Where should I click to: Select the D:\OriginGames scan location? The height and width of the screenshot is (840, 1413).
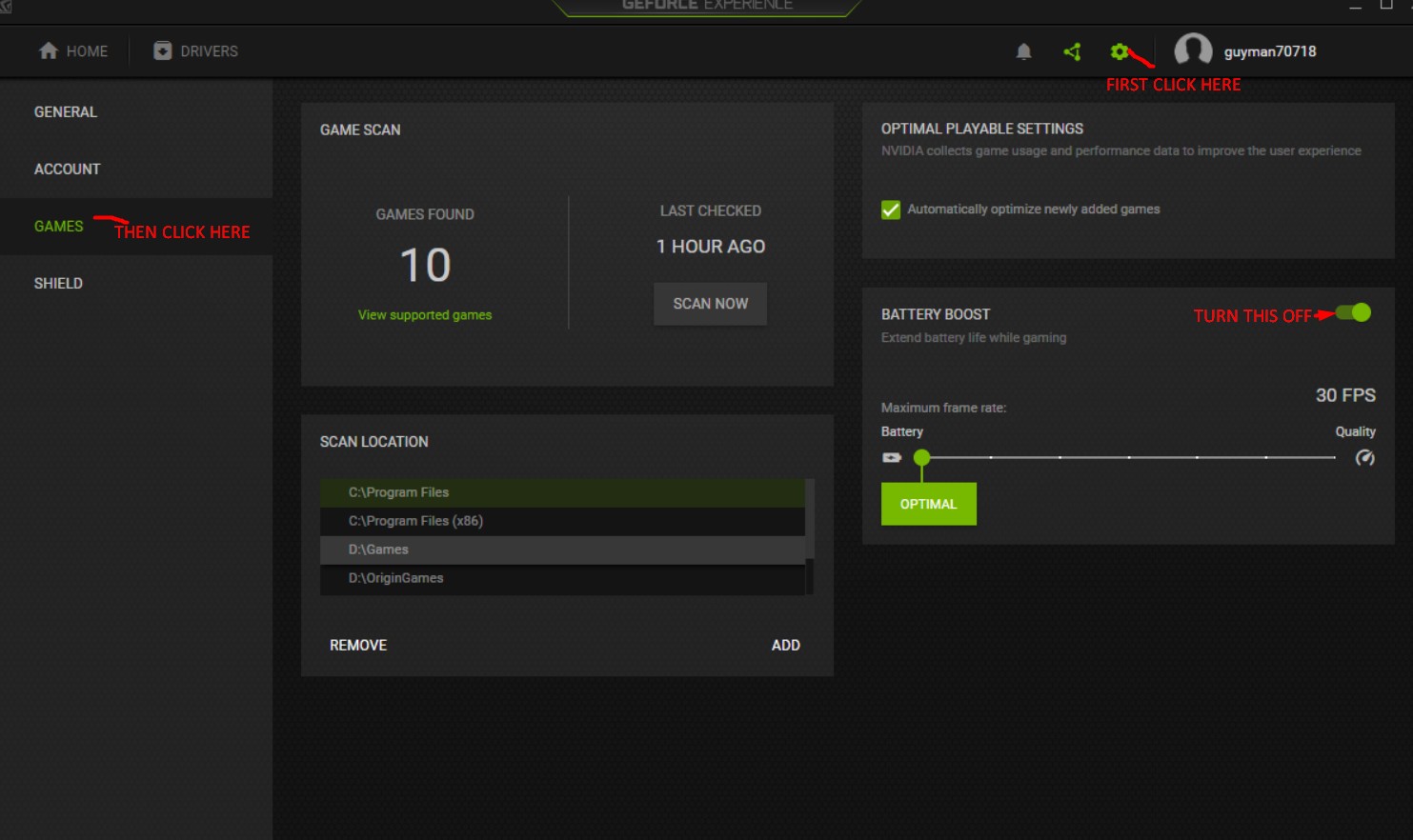pyautogui.click(x=562, y=578)
